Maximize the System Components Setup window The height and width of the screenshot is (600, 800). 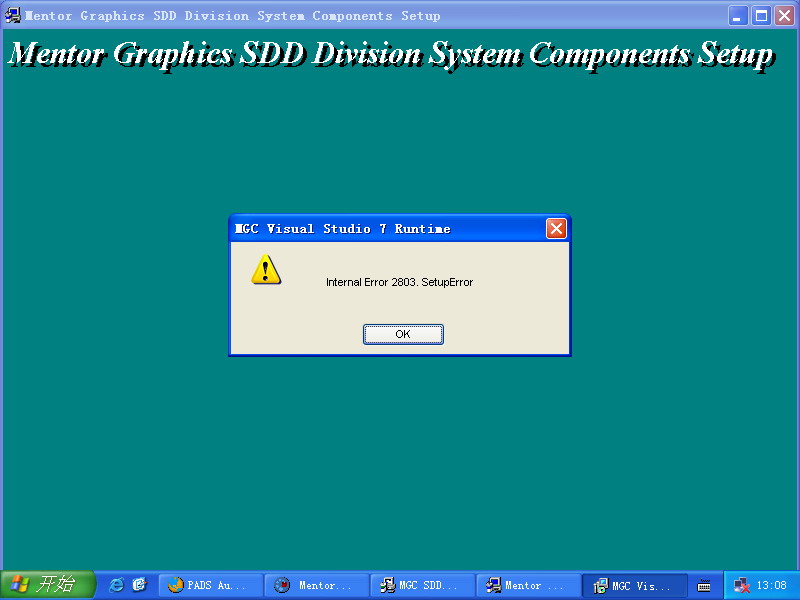761,15
